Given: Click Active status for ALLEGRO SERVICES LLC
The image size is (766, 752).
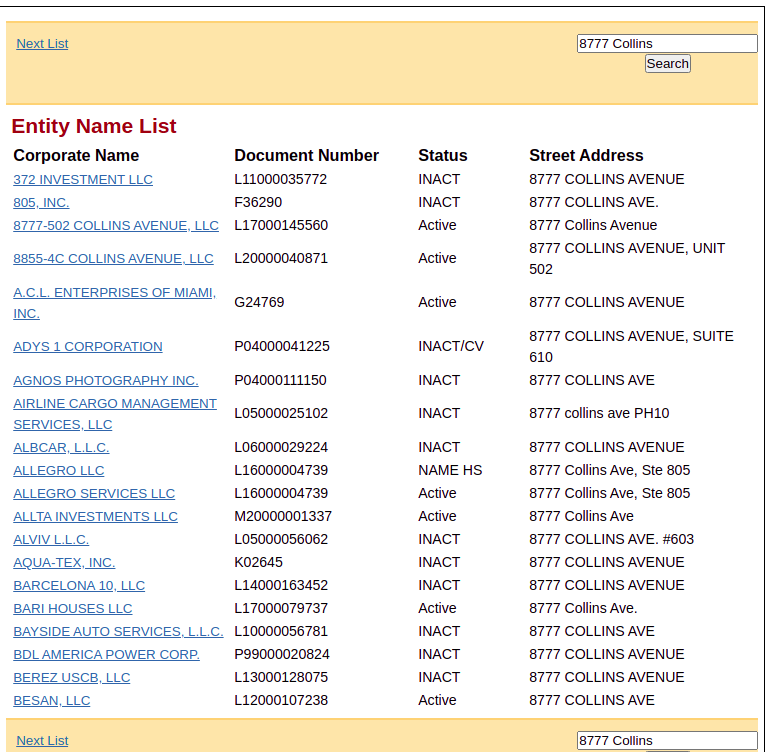Looking at the screenshot, I should tap(437, 493).
